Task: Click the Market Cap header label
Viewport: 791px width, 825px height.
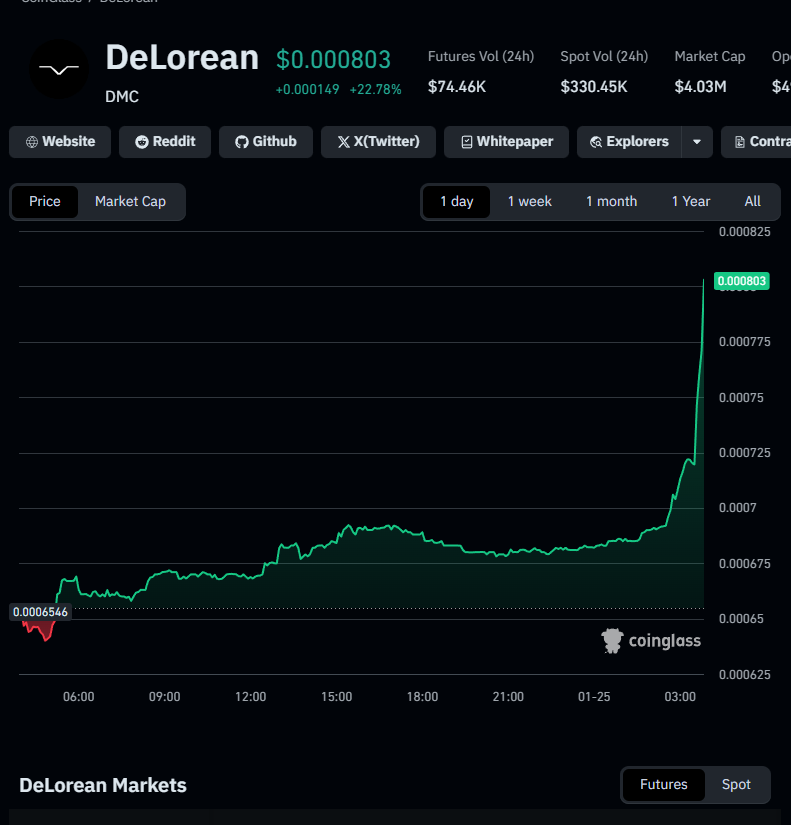Action: point(710,56)
